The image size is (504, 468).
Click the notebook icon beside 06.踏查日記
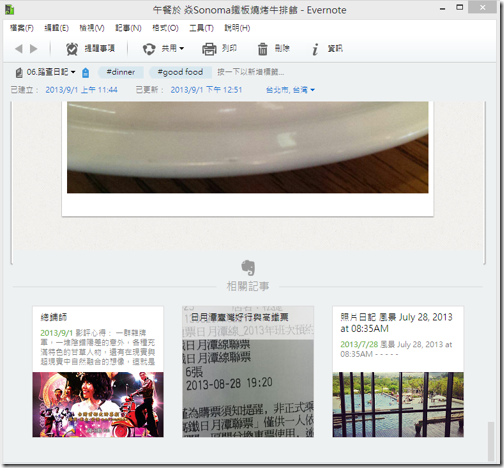coord(19,72)
